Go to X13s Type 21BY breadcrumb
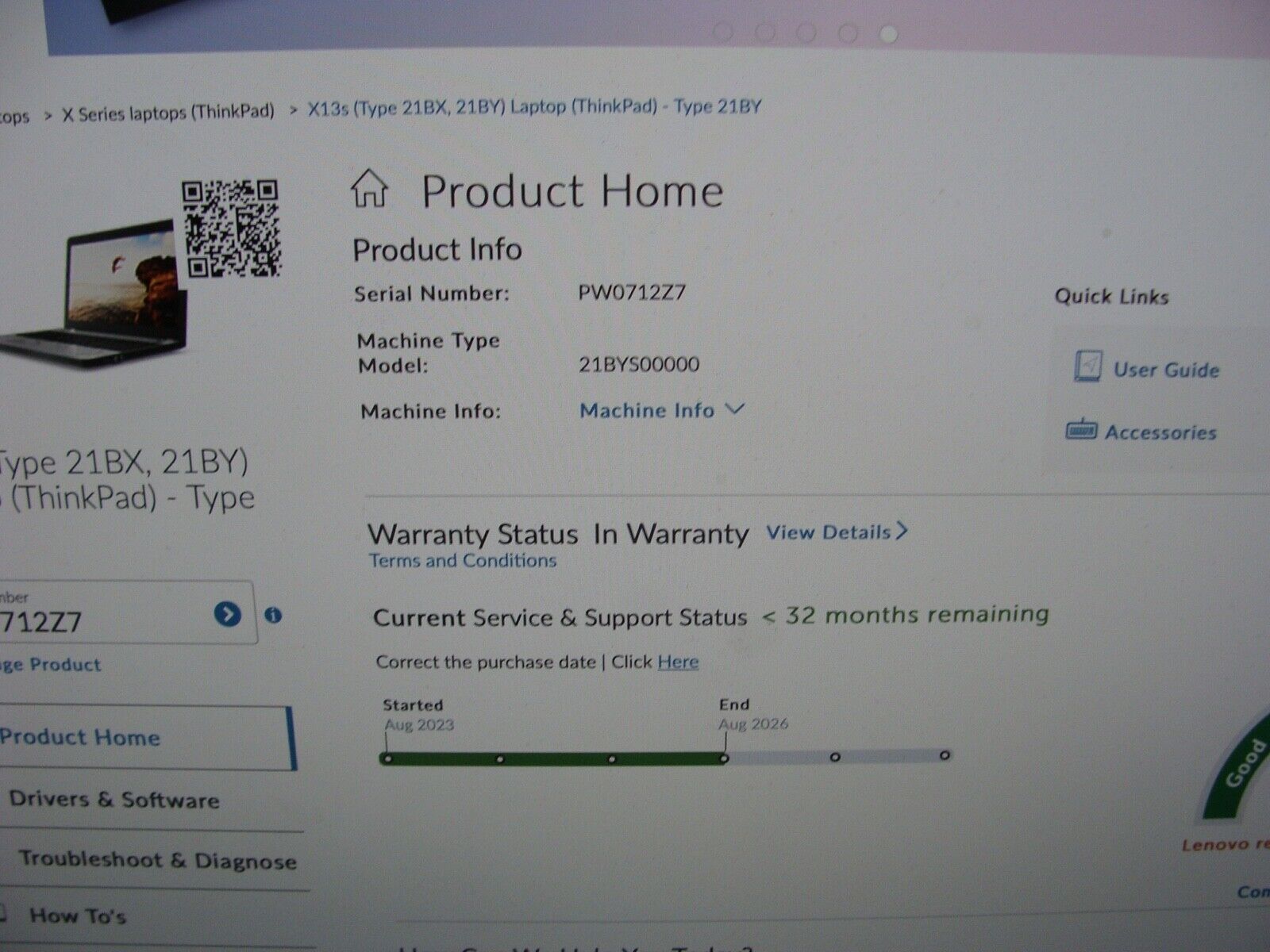This screenshot has height=952, width=1270. point(534,107)
